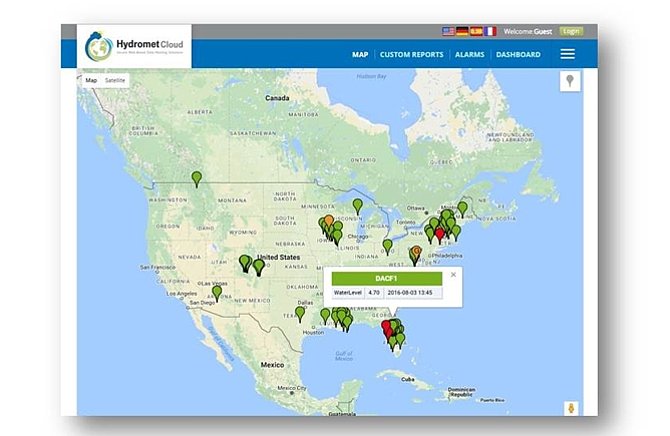Switch the map to Map view

point(91,79)
